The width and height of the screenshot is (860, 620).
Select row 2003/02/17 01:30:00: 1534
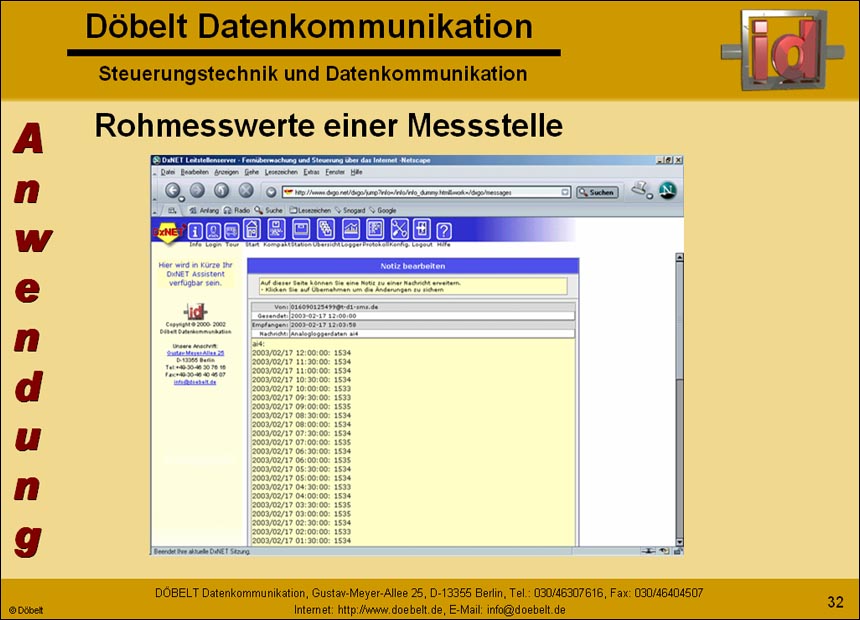pos(301,541)
